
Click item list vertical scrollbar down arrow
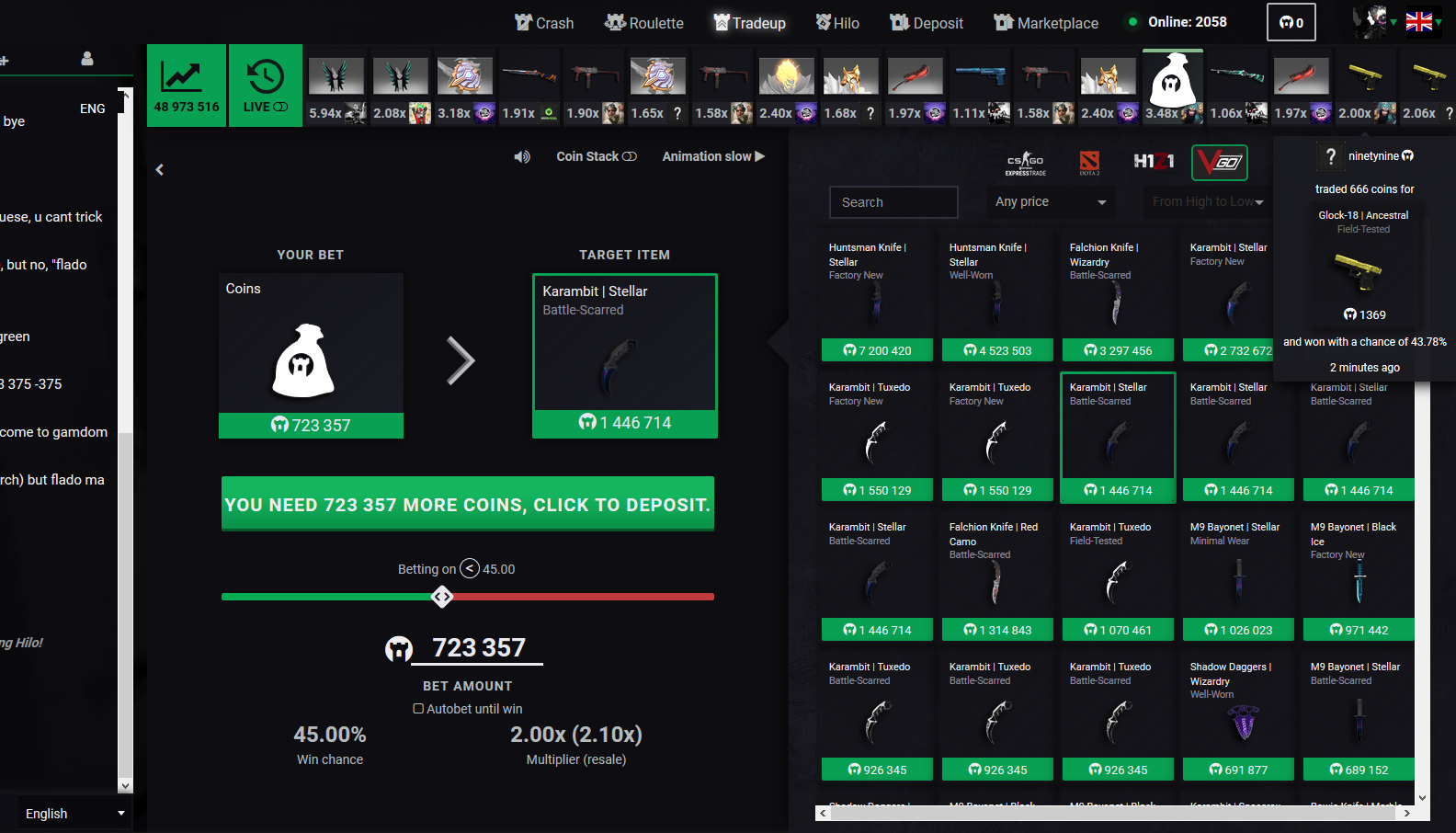[x=1422, y=798]
